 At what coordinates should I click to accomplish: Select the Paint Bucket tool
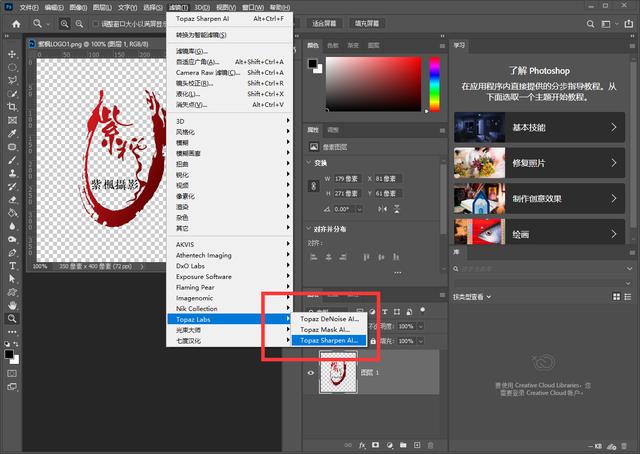(x=12, y=213)
